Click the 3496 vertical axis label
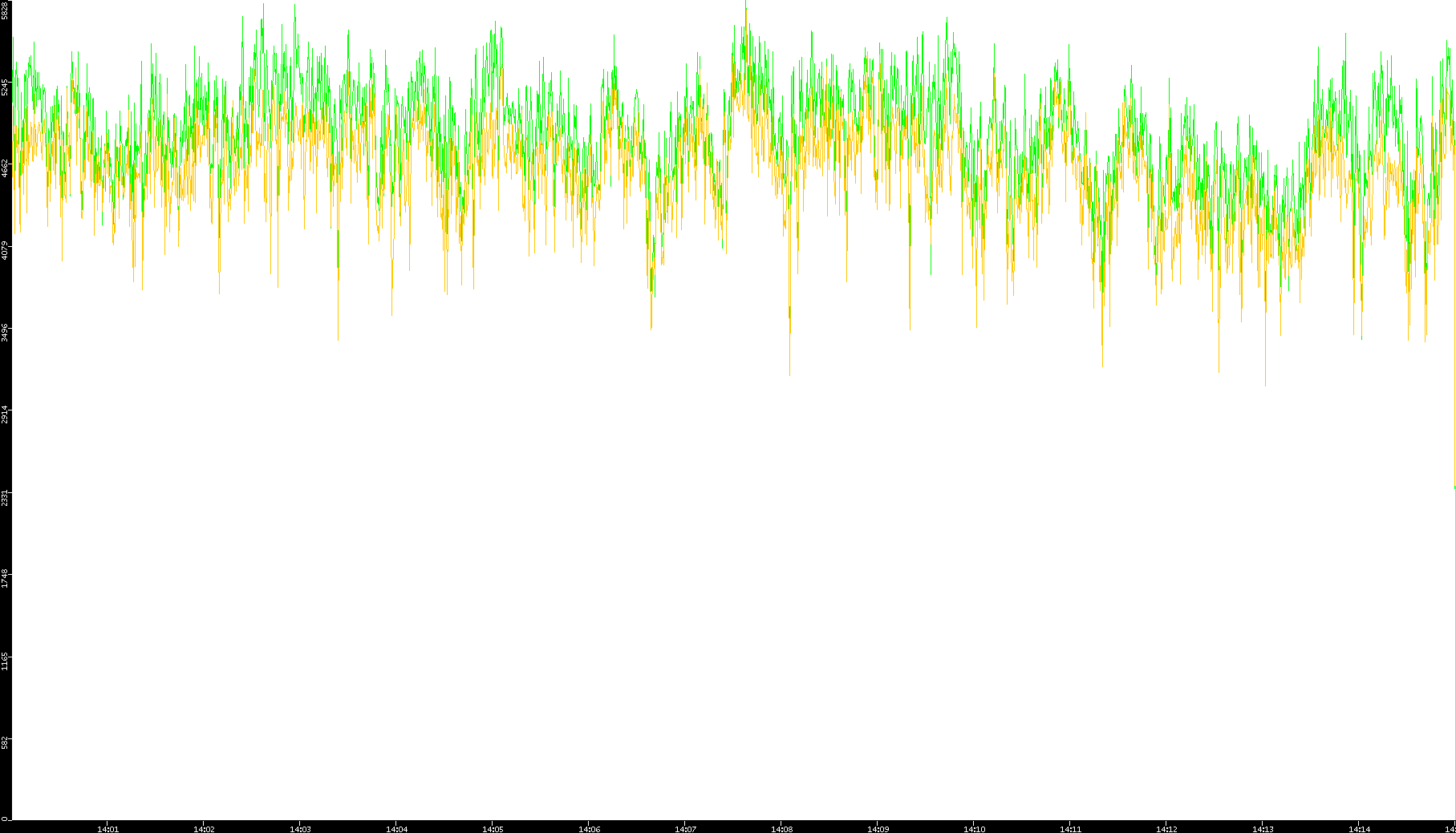 click(6, 331)
